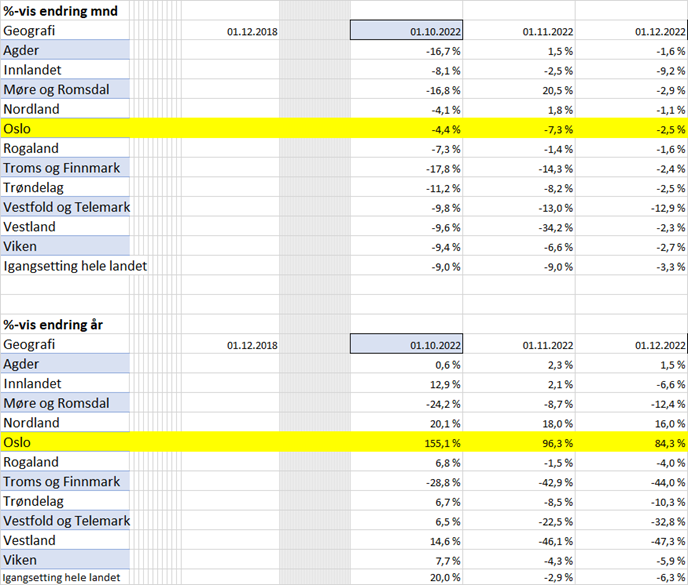Click the 01.12.2022 header in the år table
The width and height of the screenshot is (688, 585).
(x=660, y=345)
